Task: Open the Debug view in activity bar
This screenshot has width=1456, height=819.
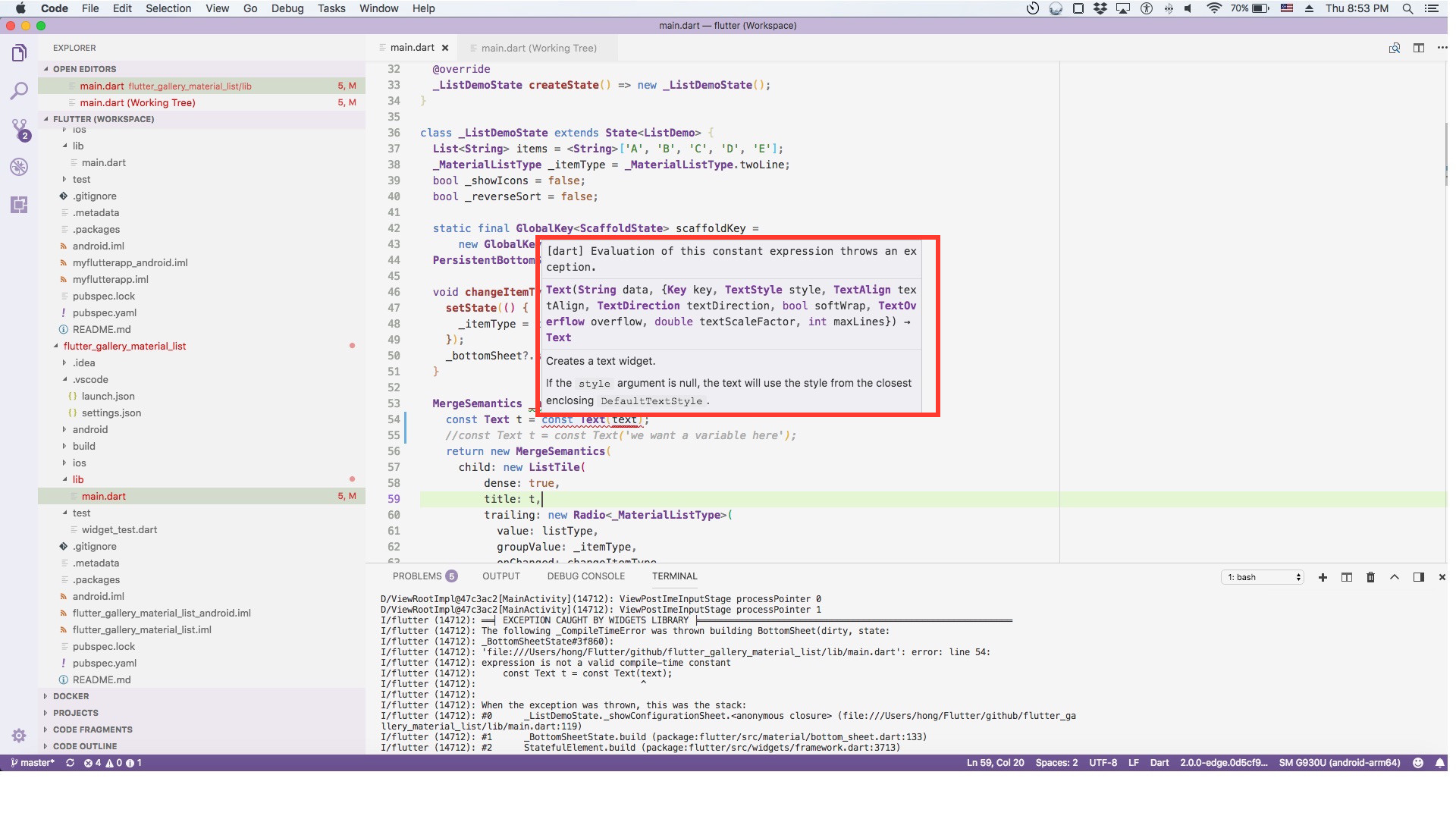Action: coord(20,167)
